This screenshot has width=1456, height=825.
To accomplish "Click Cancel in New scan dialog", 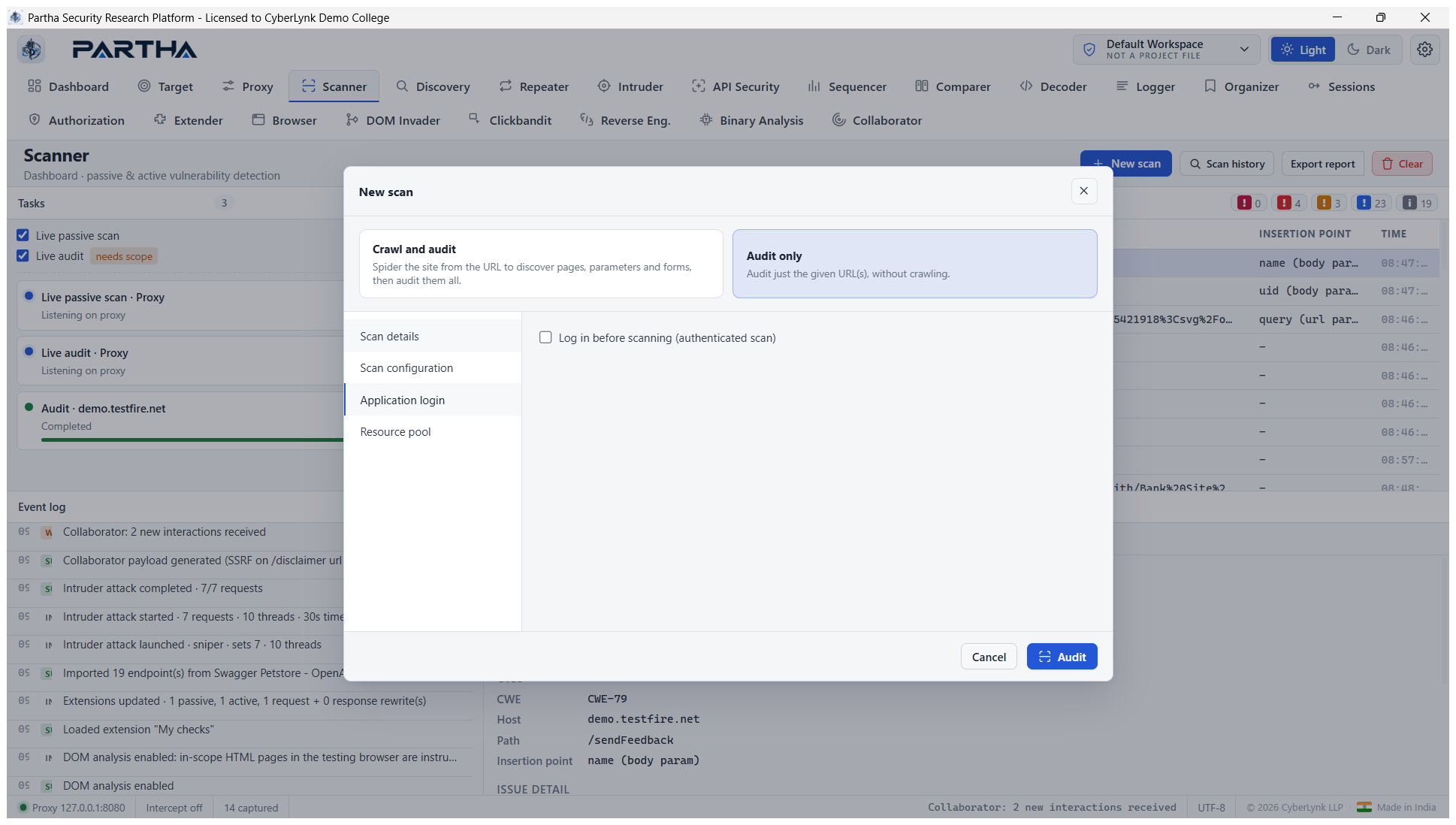I will [x=989, y=656].
